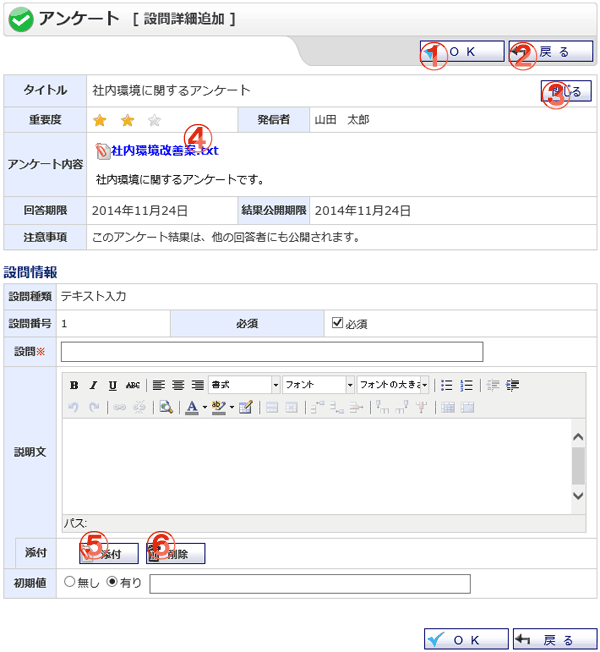Insert a bulleted list
Image resolution: width=600 pixels, height=652 pixels.
tap(447, 385)
